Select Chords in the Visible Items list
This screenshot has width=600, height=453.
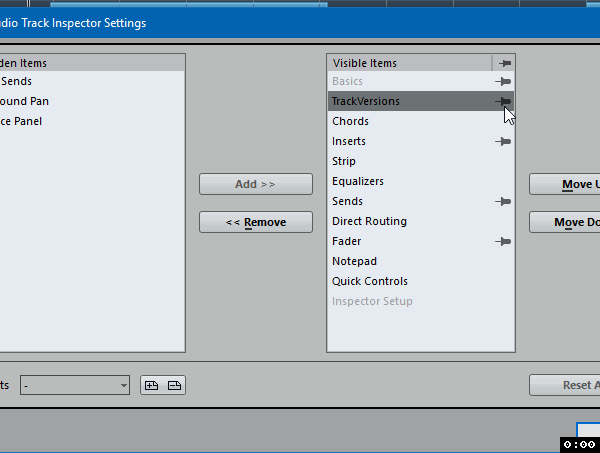(x=350, y=121)
